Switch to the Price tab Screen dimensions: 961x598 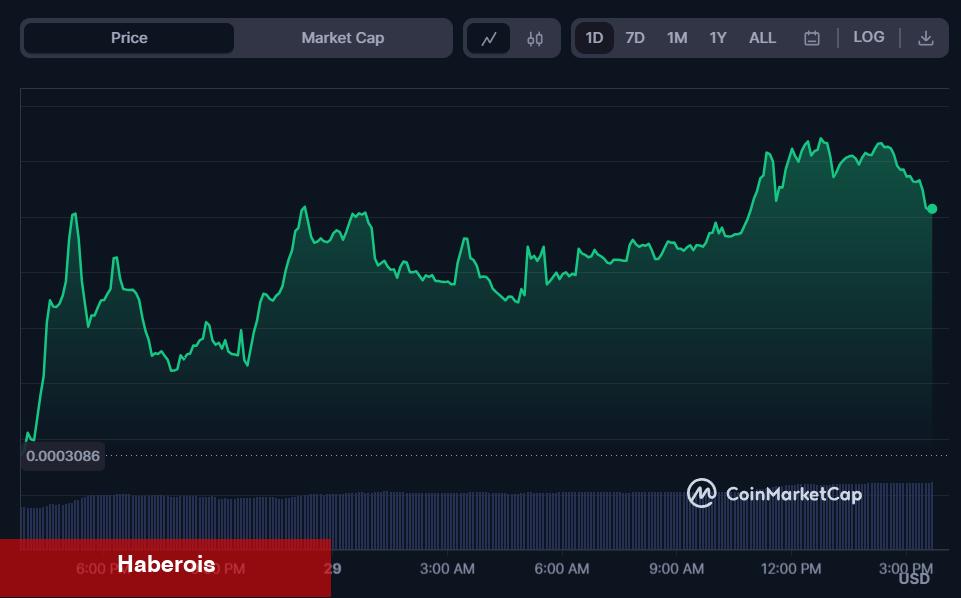point(129,38)
